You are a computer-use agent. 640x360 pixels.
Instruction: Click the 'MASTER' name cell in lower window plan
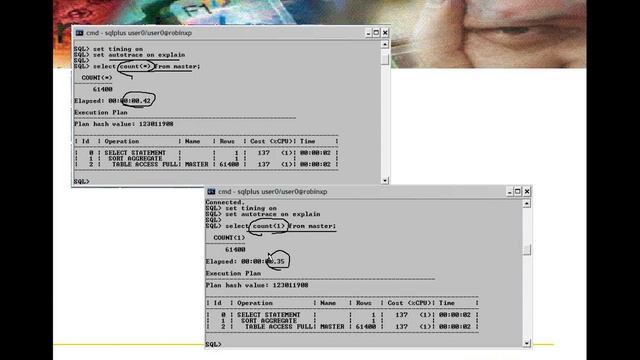click(x=332, y=327)
